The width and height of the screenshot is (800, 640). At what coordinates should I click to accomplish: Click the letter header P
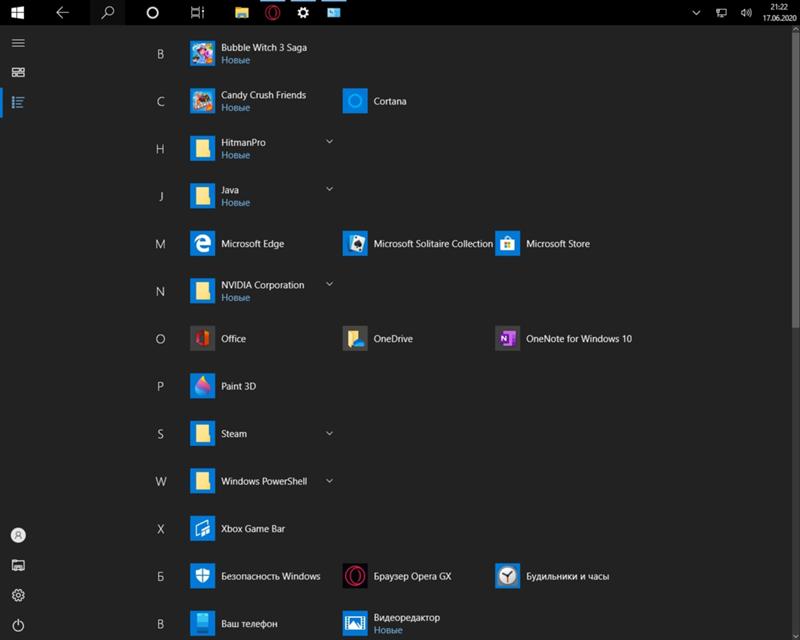pos(160,386)
